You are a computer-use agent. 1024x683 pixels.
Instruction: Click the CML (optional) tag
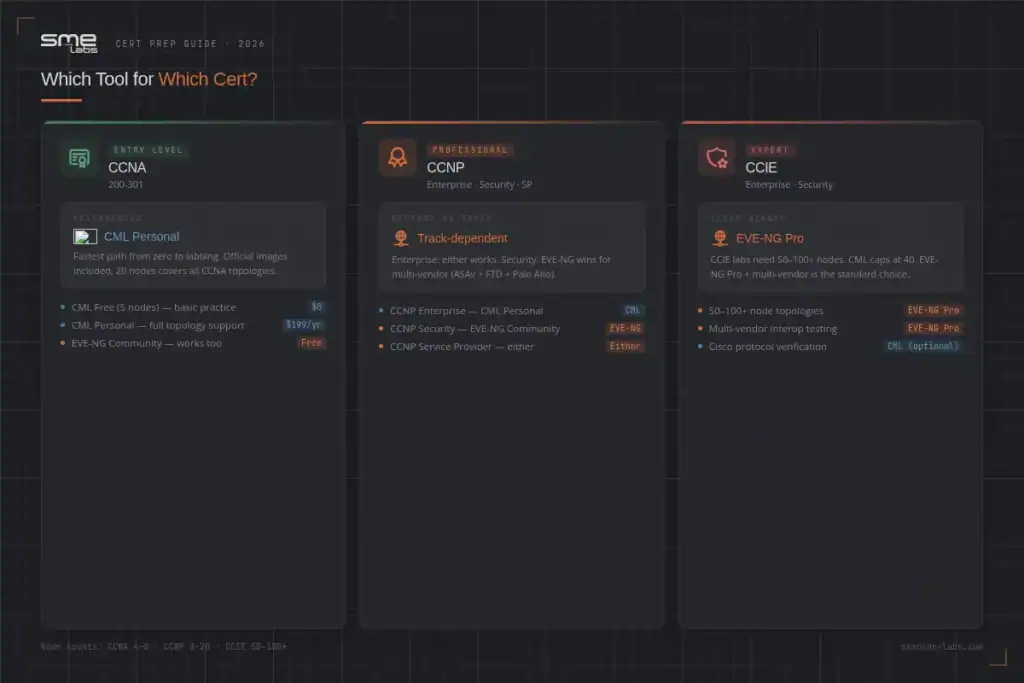923,346
